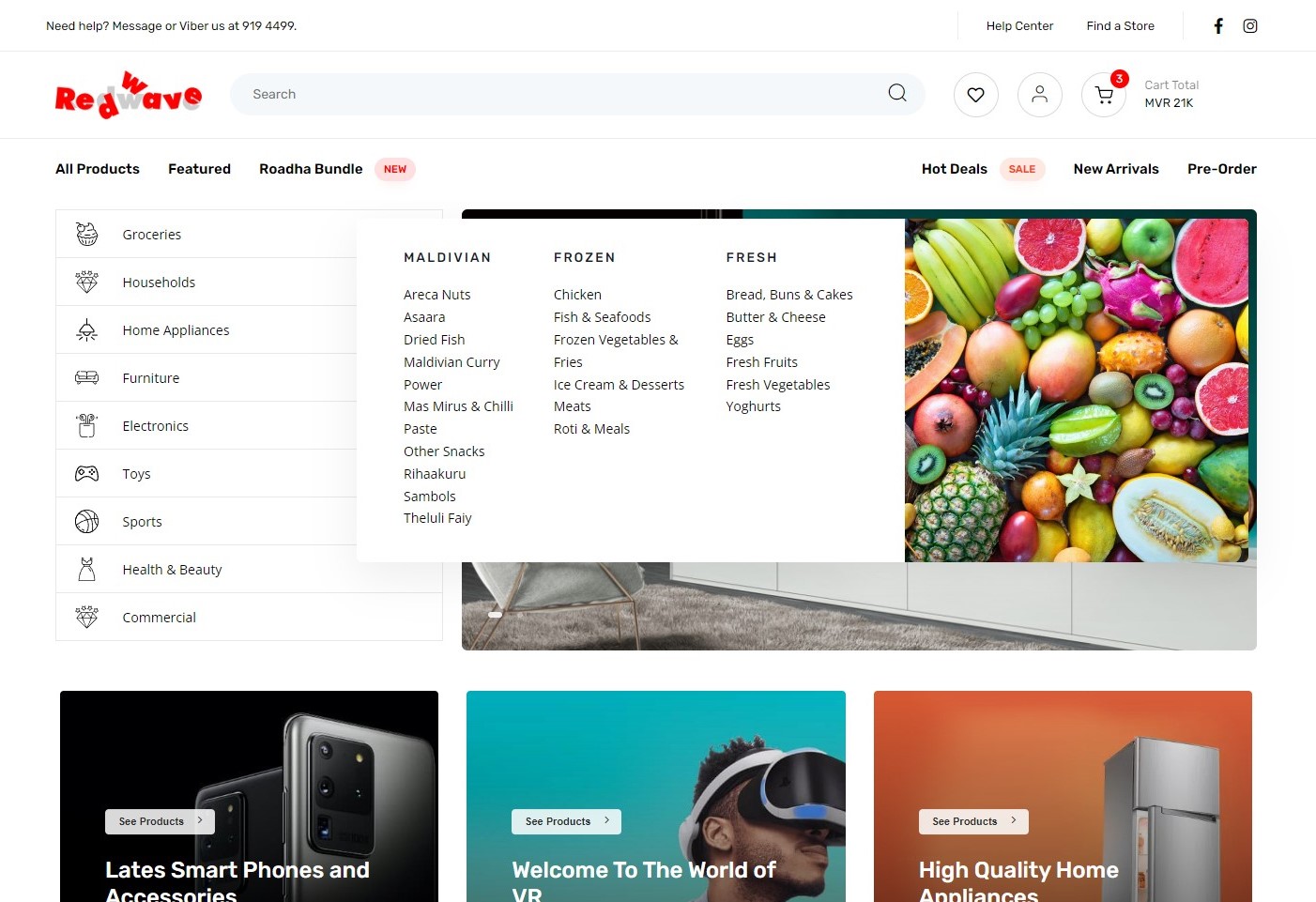Click the fruits promotional image
Viewport: 1316px width, 902px height.
click(x=1077, y=390)
